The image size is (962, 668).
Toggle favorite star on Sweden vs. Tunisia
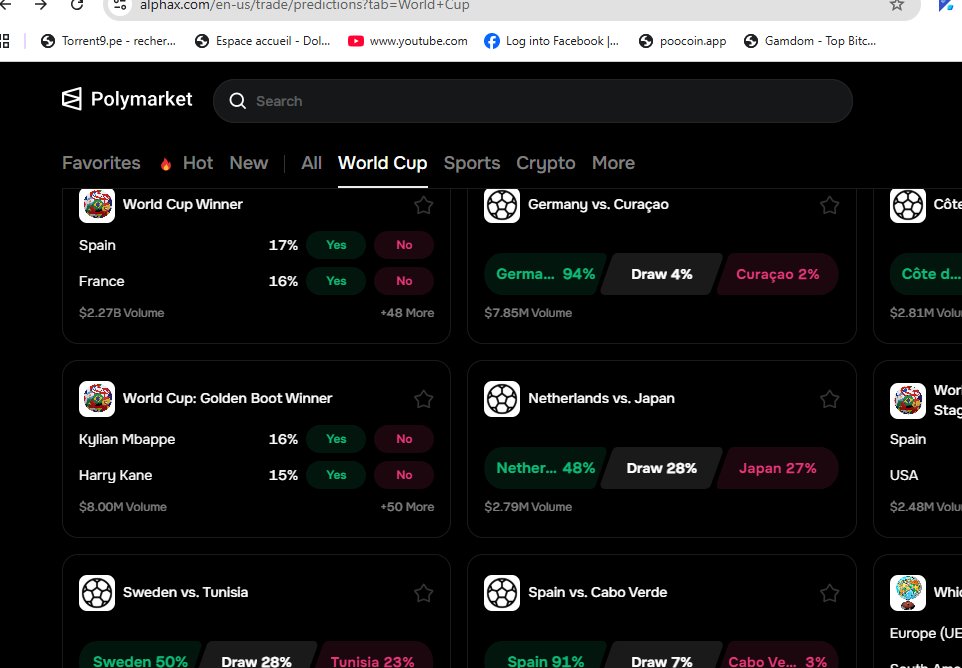click(x=423, y=593)
